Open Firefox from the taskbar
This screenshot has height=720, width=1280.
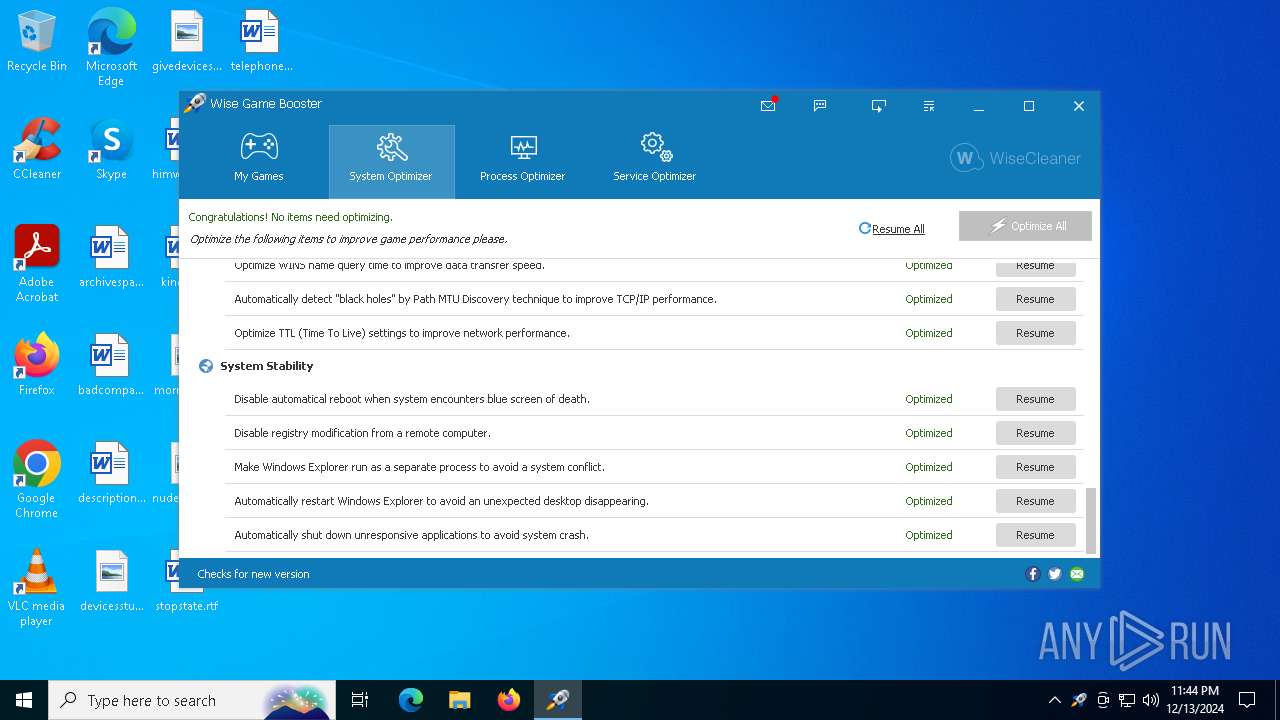[508, 700]
